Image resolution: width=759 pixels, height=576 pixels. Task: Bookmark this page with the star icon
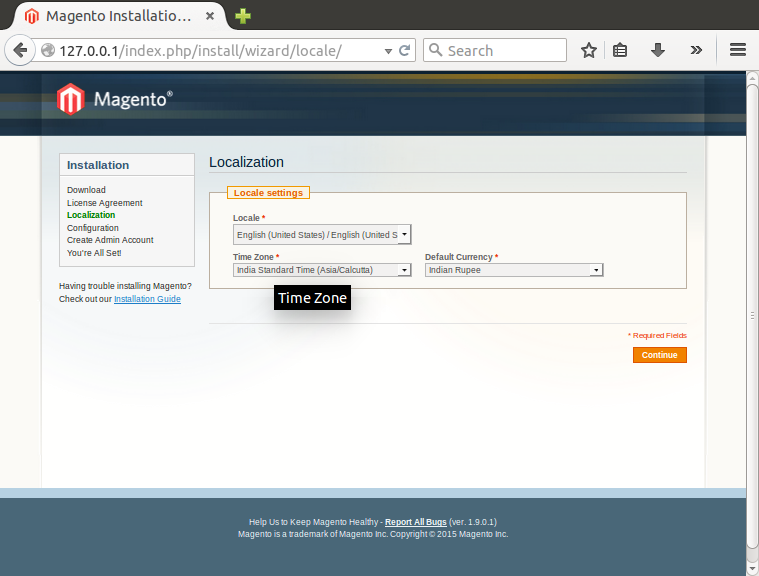(x=589, y=50)
